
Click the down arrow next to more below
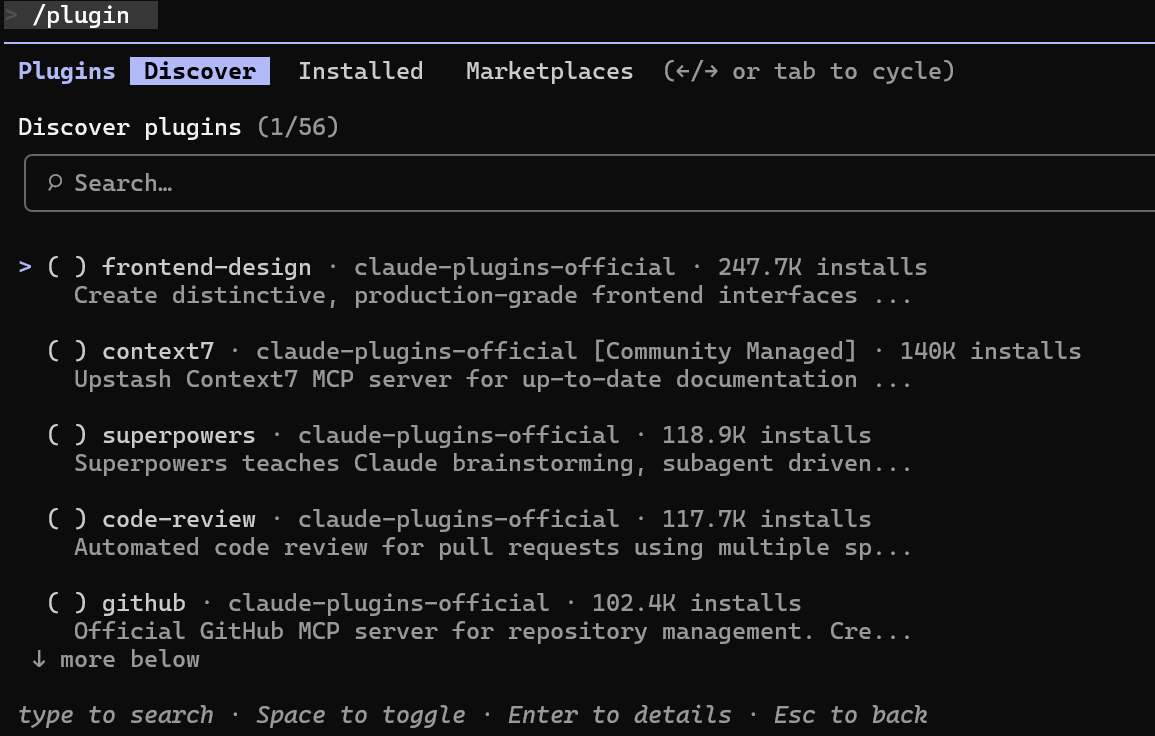(x=39, y=659)
